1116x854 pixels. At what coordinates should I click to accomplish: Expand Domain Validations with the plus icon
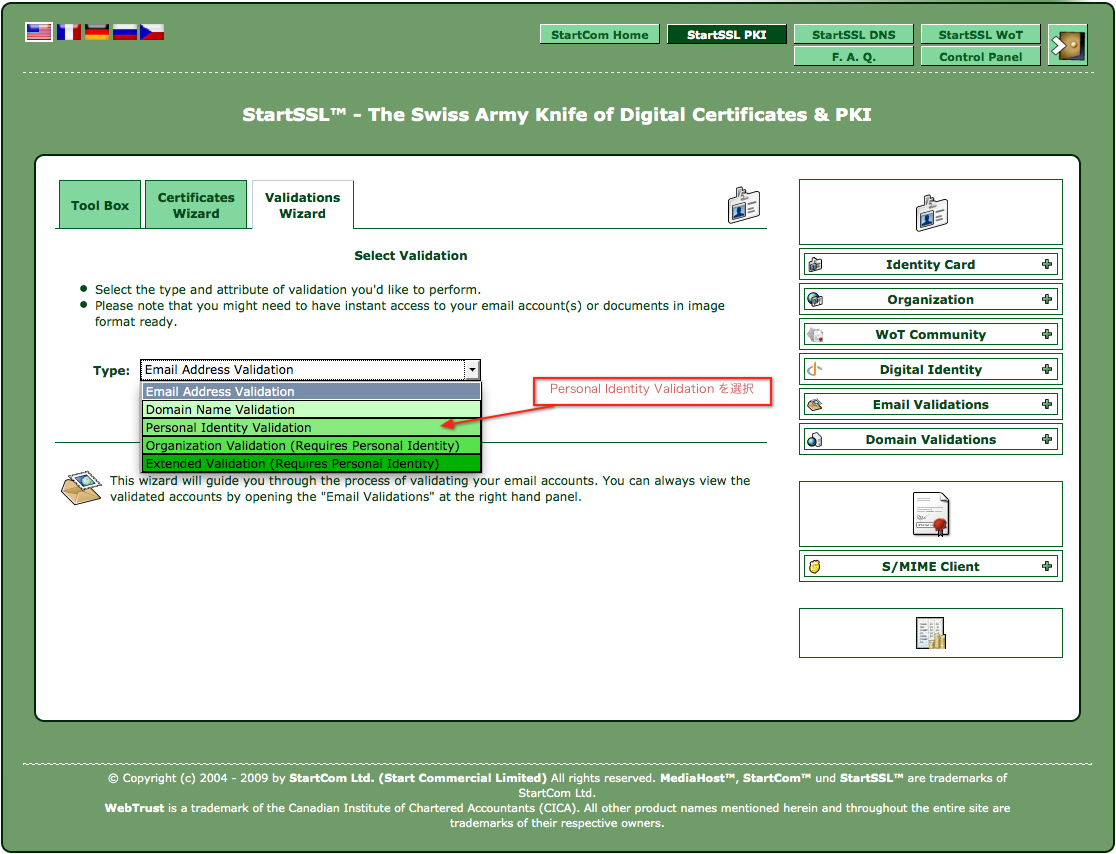[1047, 438]
